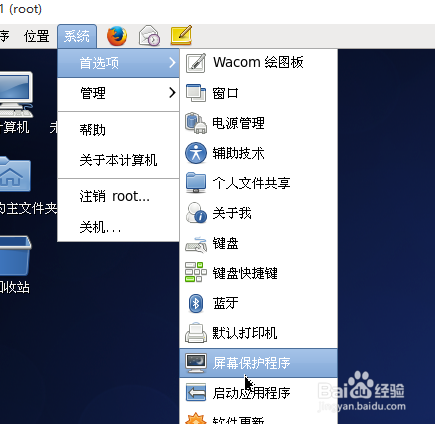Image resolution: width=435 pixels, height=424 pixels.
Task: Click the 键盘 keyboard icon
Action: click(x=196, y=244)
